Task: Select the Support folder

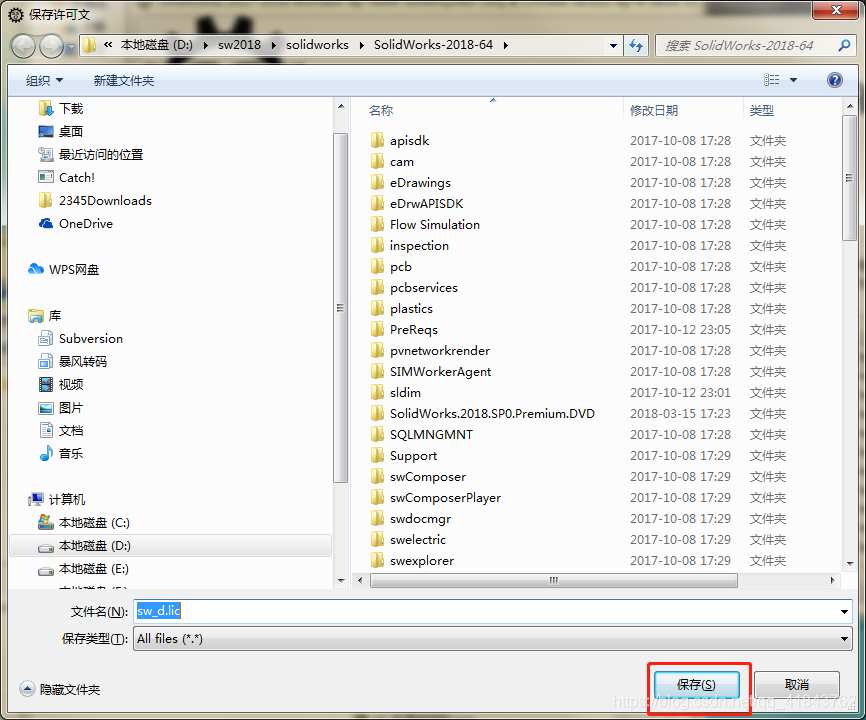Action: [404, 456]
